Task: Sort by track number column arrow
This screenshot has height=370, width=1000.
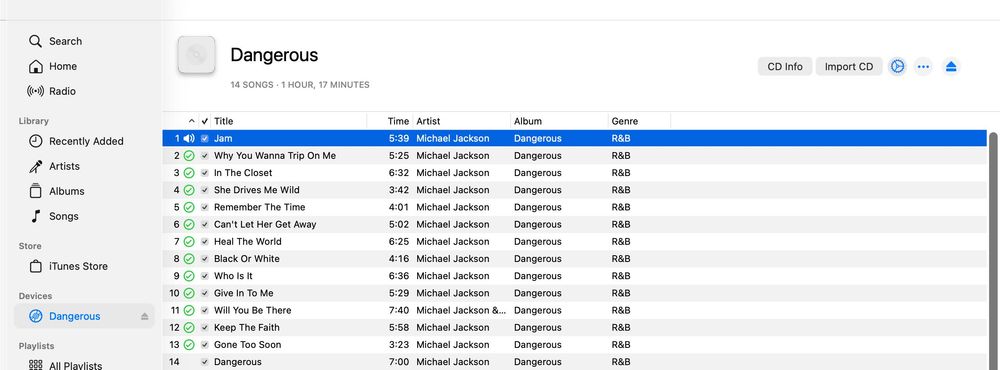Action: [x=191, y=121]
